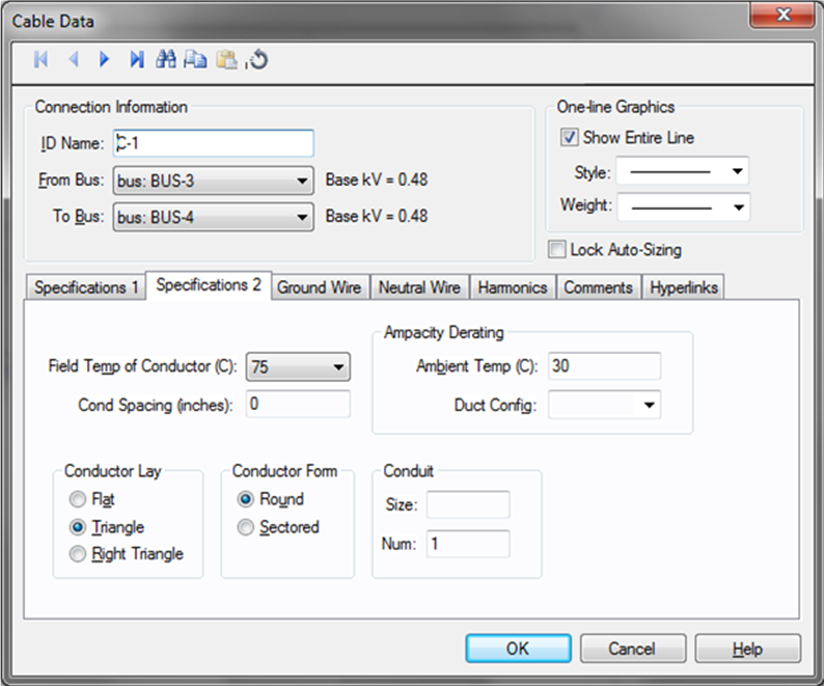
Task: Click the Ambient Temp input field
Action: [603, 366]
